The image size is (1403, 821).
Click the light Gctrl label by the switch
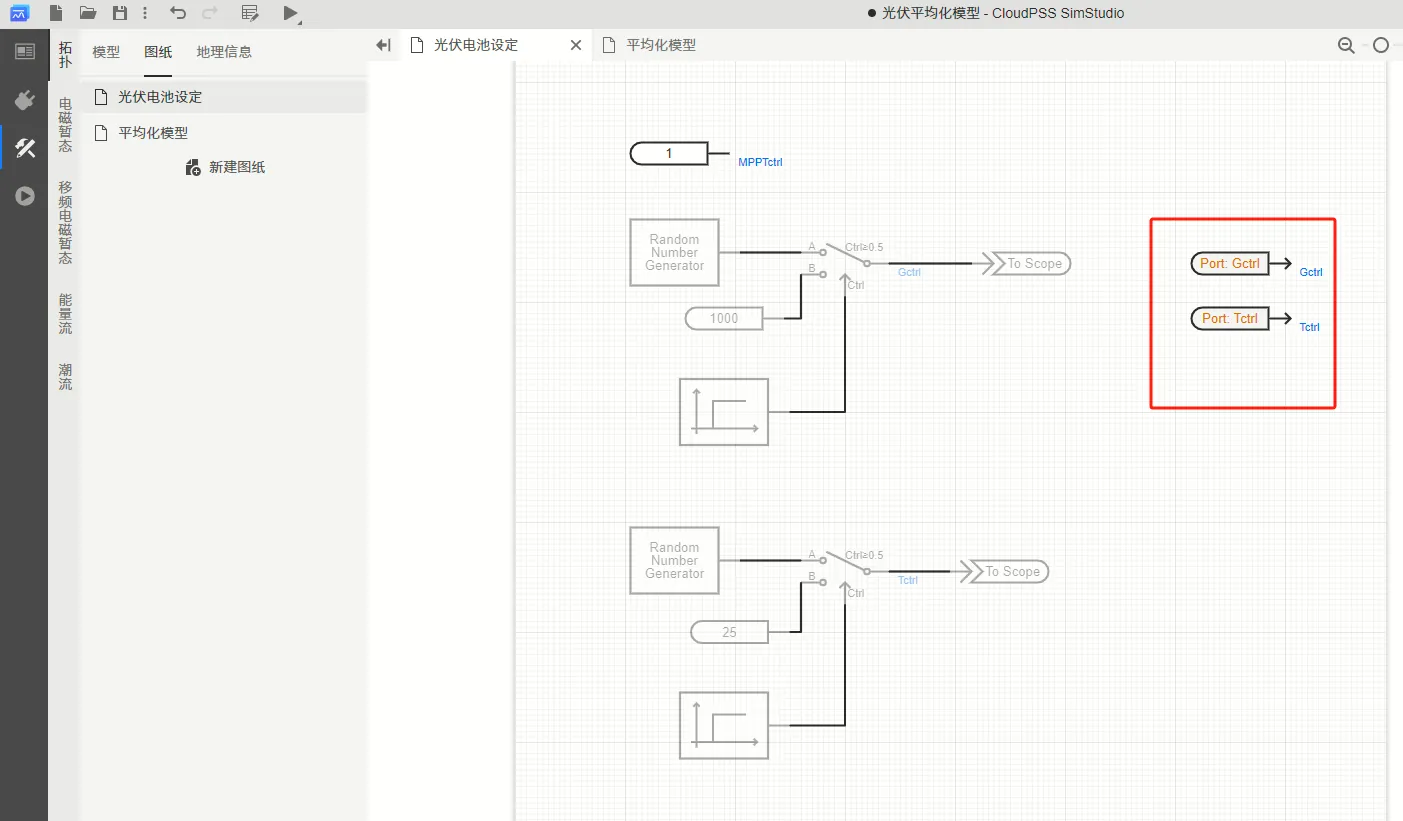pos(909,272)
